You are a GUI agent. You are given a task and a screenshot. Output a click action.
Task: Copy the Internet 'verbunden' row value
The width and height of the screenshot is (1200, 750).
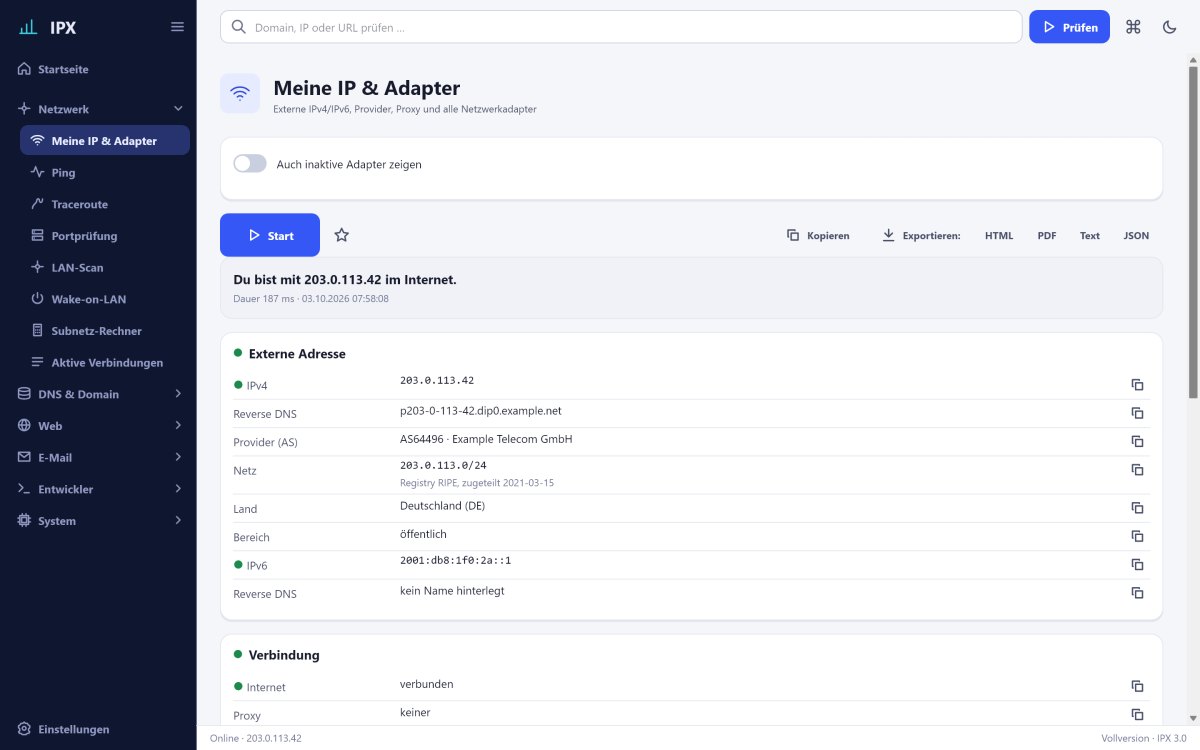pos(1137,686)
